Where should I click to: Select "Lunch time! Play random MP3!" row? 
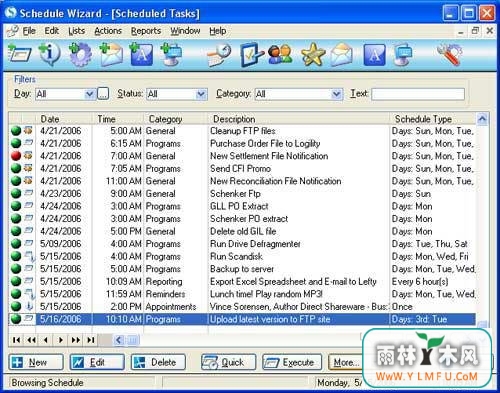point(242,294)
